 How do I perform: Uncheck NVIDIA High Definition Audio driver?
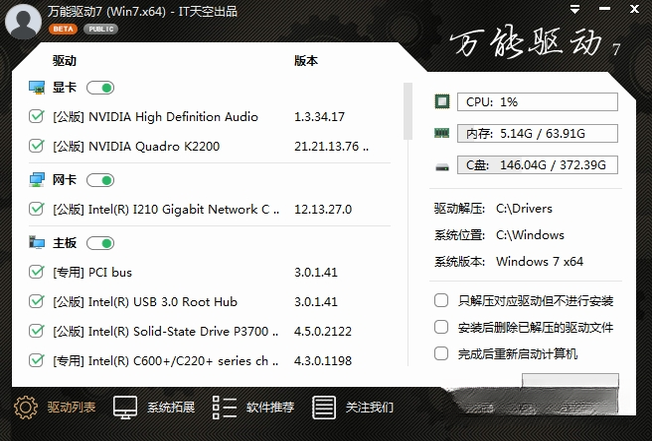click(37, 116)
